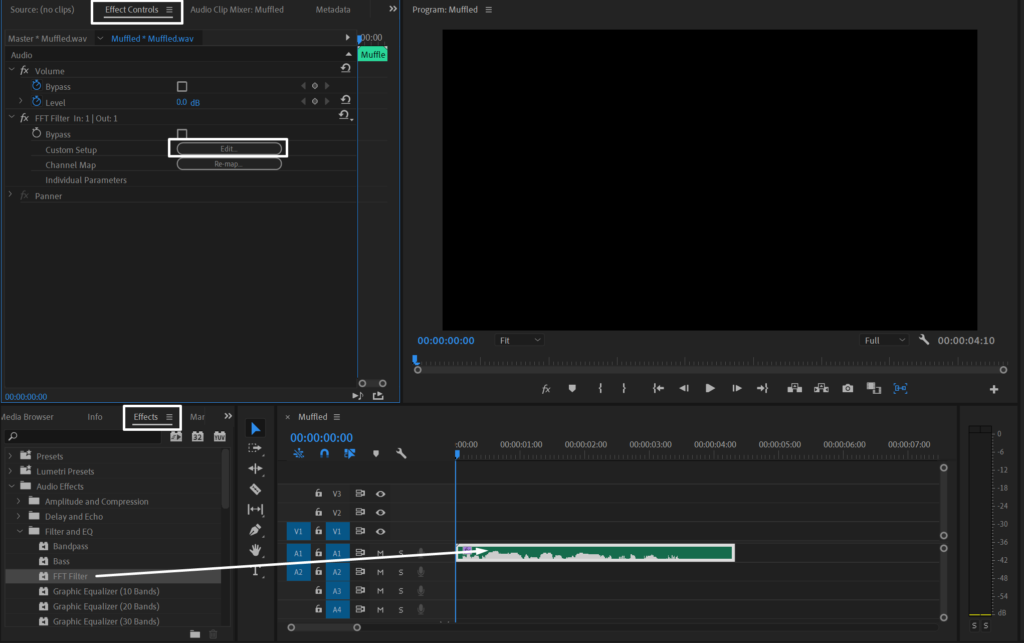Select the Hand tool

click(255, 550)
